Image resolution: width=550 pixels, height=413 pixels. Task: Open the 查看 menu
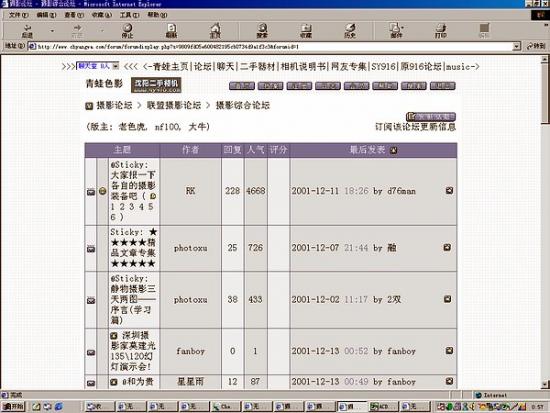(74, 15)
